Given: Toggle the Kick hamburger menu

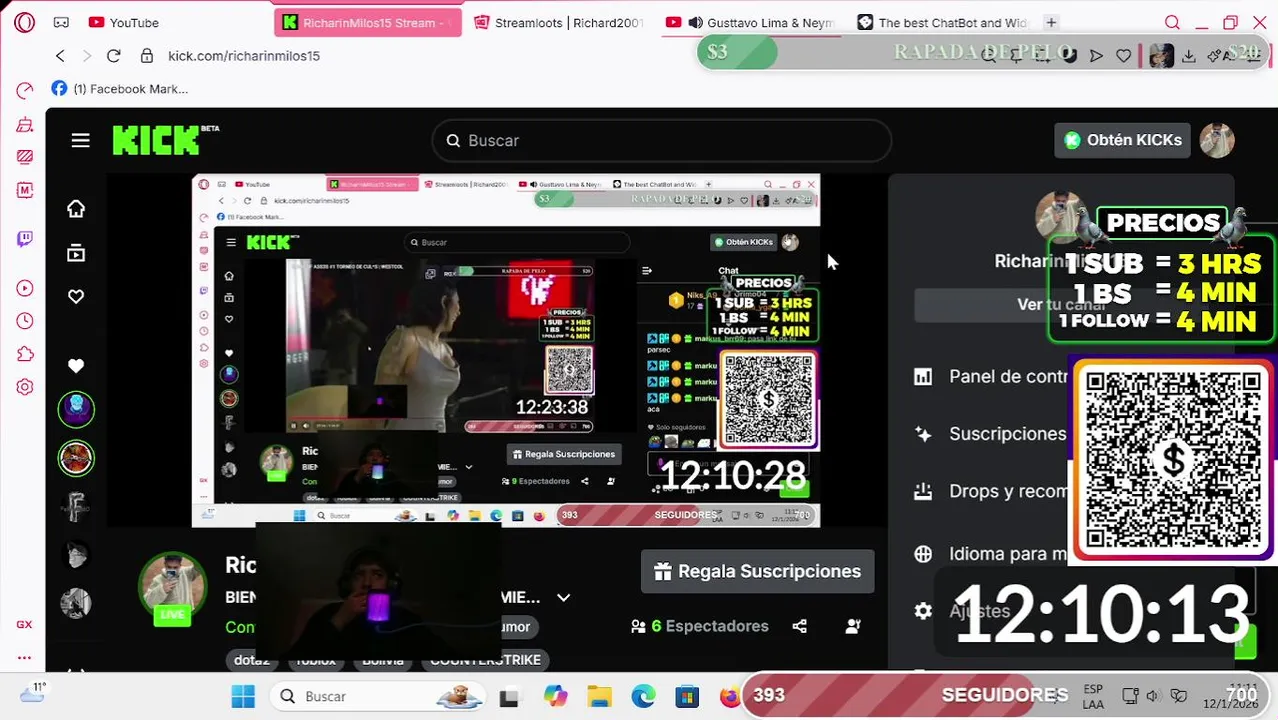Looking at the screenshot, I should click(81, 141).
